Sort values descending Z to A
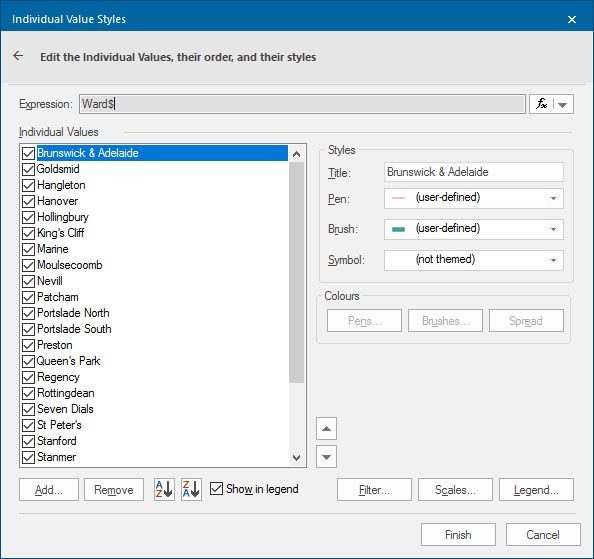The image size is (594, 559). 191,489
